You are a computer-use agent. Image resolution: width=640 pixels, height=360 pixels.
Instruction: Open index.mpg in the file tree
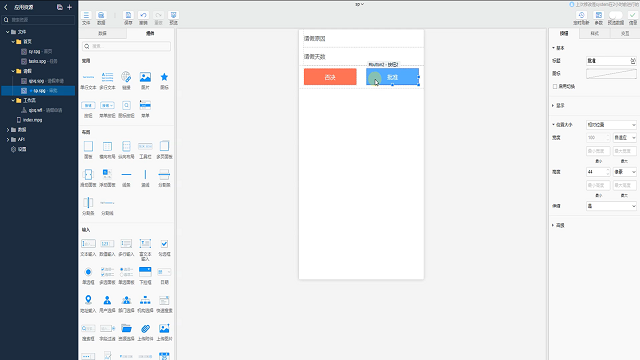32,120
